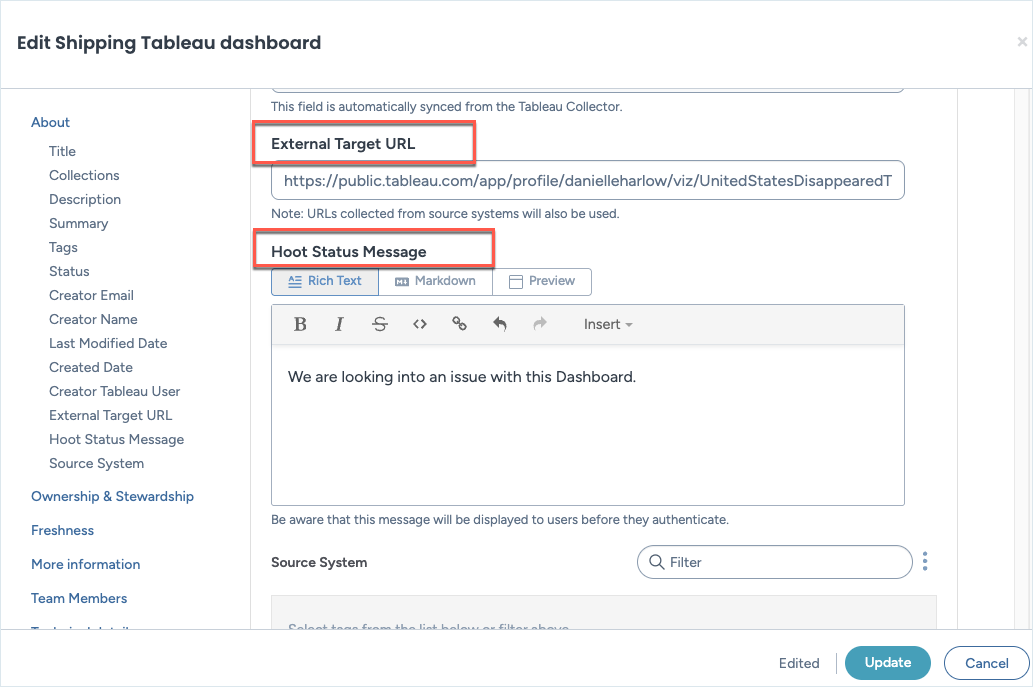
Task: Click the External Target URL input field
Action: [587, 181]
